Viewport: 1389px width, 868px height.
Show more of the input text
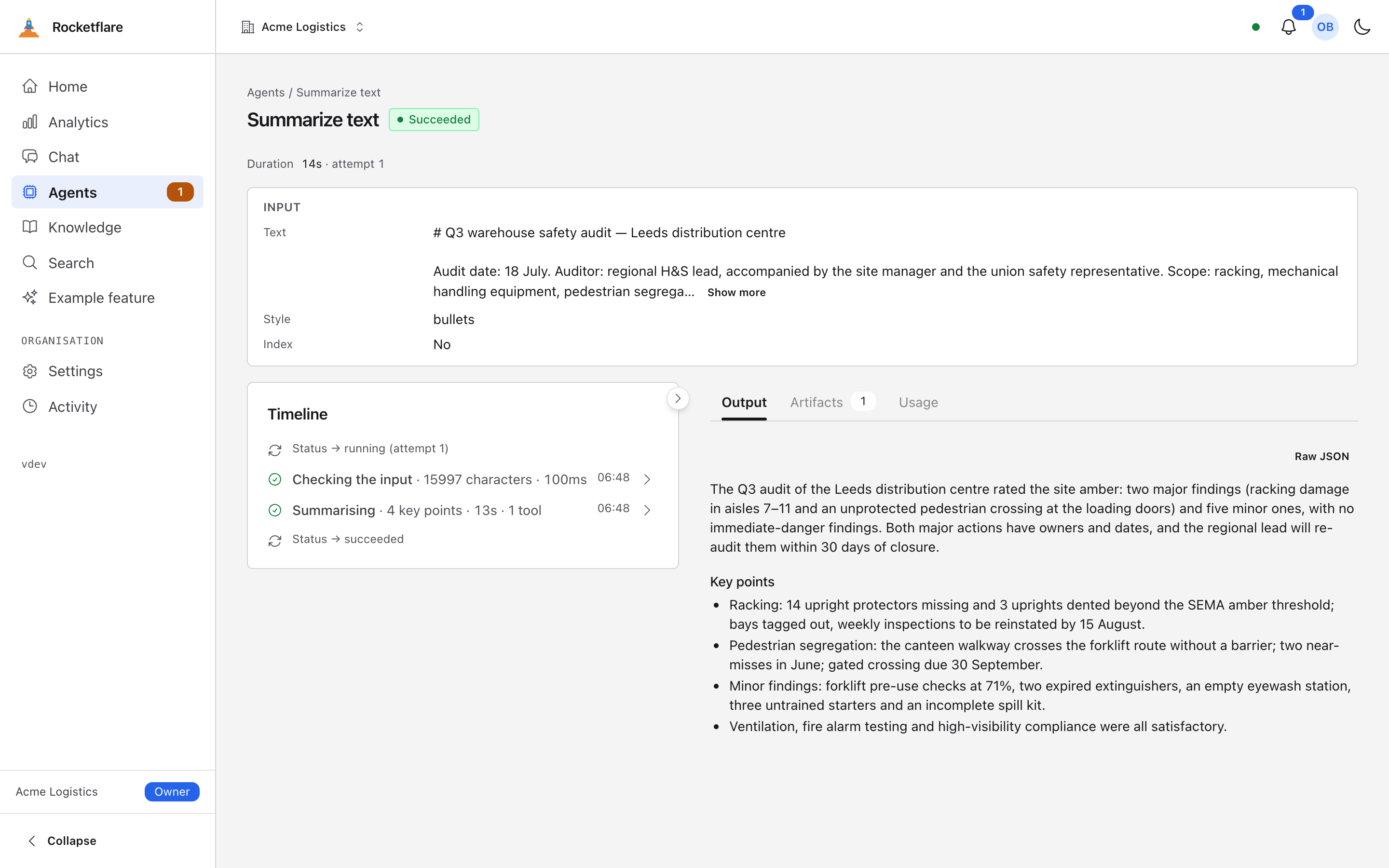[x=736, y=292]
